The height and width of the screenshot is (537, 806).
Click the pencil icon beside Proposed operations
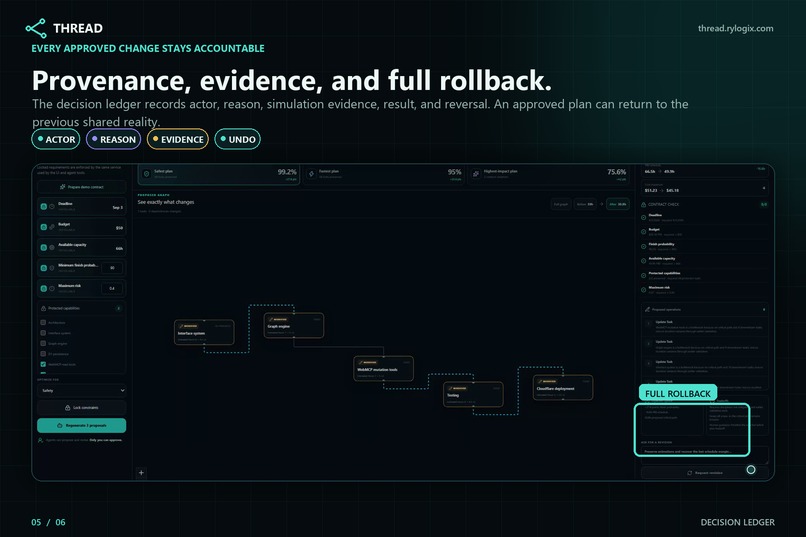point(648,309)
